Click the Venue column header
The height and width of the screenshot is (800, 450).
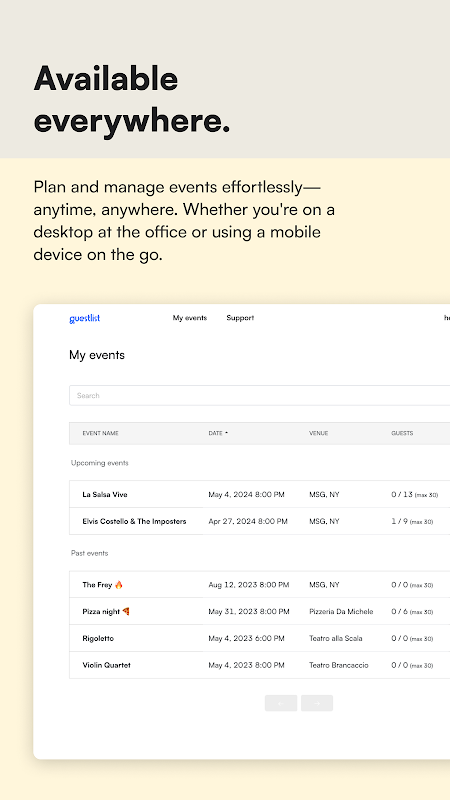click(318, 433)
